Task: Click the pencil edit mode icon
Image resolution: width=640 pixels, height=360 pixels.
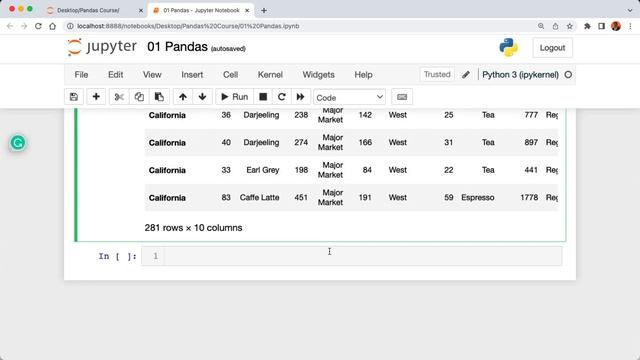Action: click(x=466, y=75)
